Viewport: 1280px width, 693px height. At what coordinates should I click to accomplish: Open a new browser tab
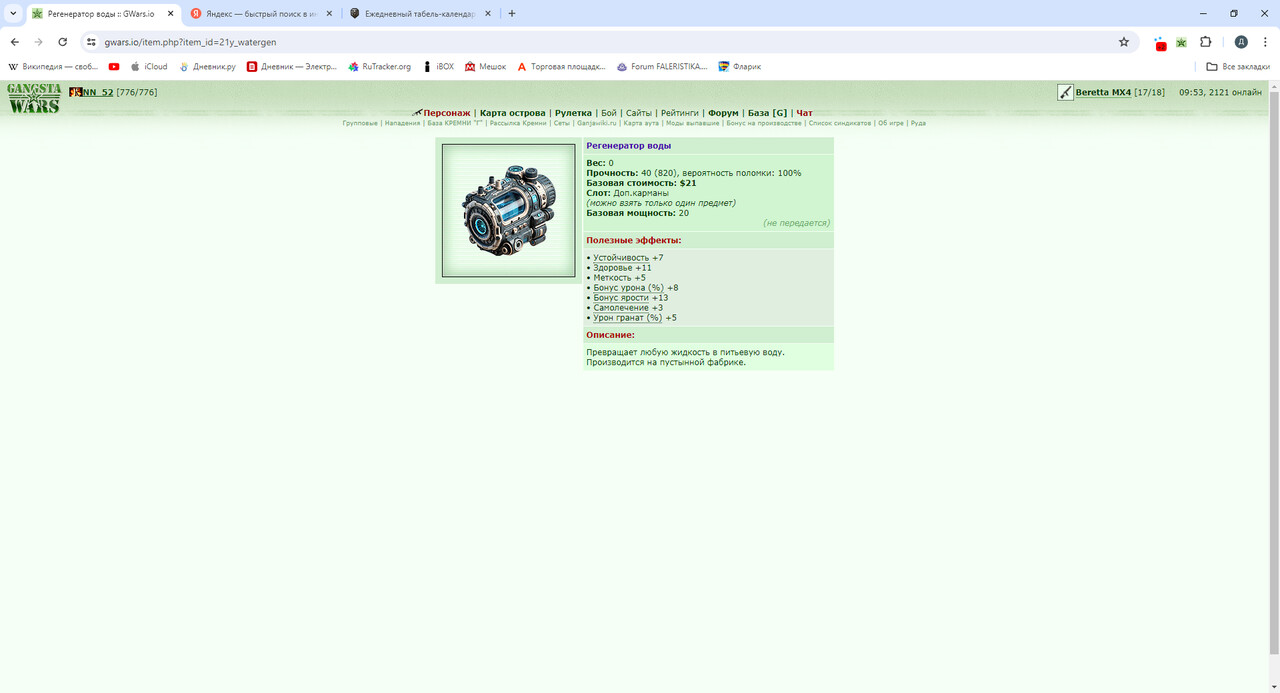click(512, 14)
